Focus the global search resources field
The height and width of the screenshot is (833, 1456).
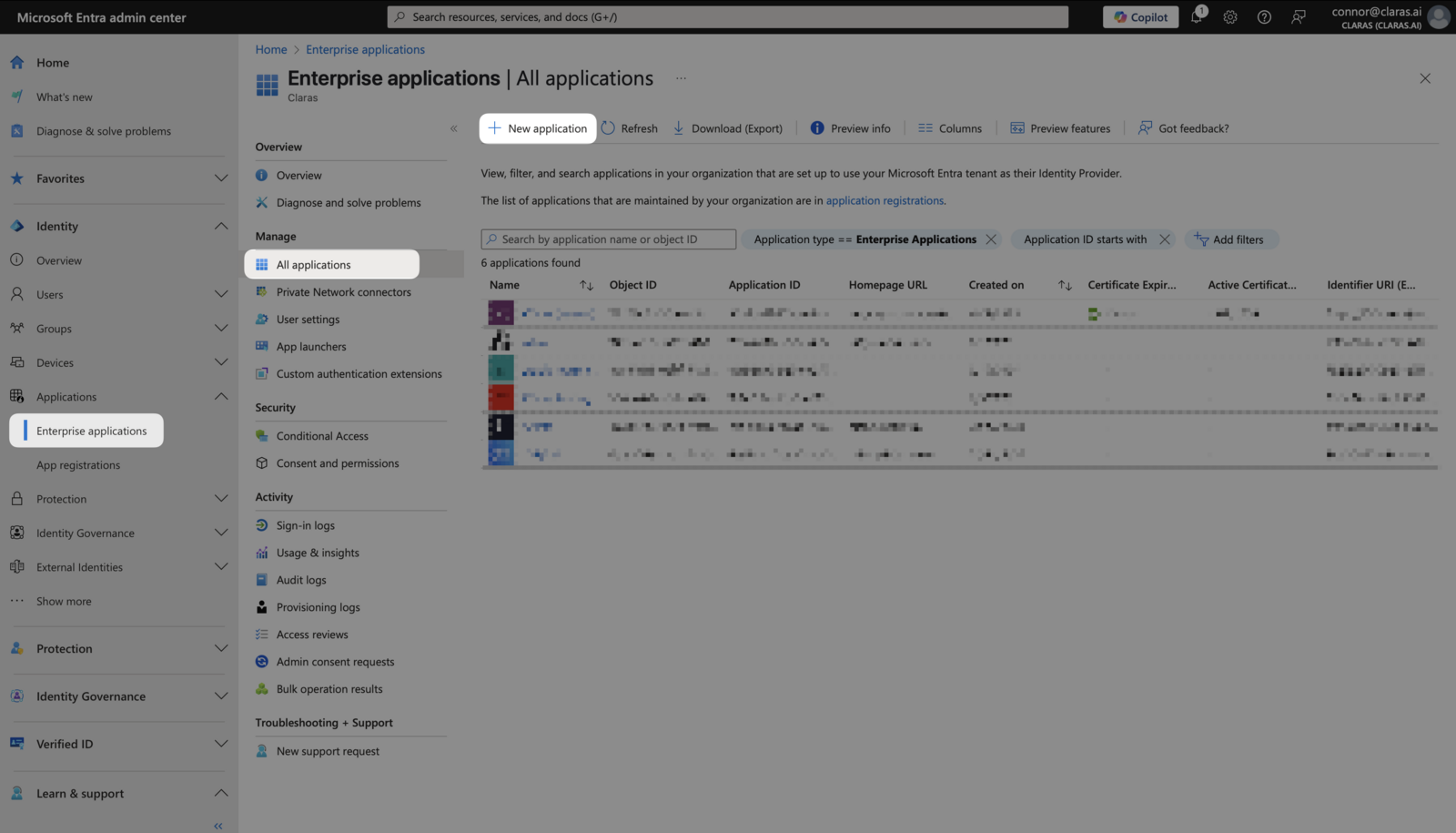(728, 16)
